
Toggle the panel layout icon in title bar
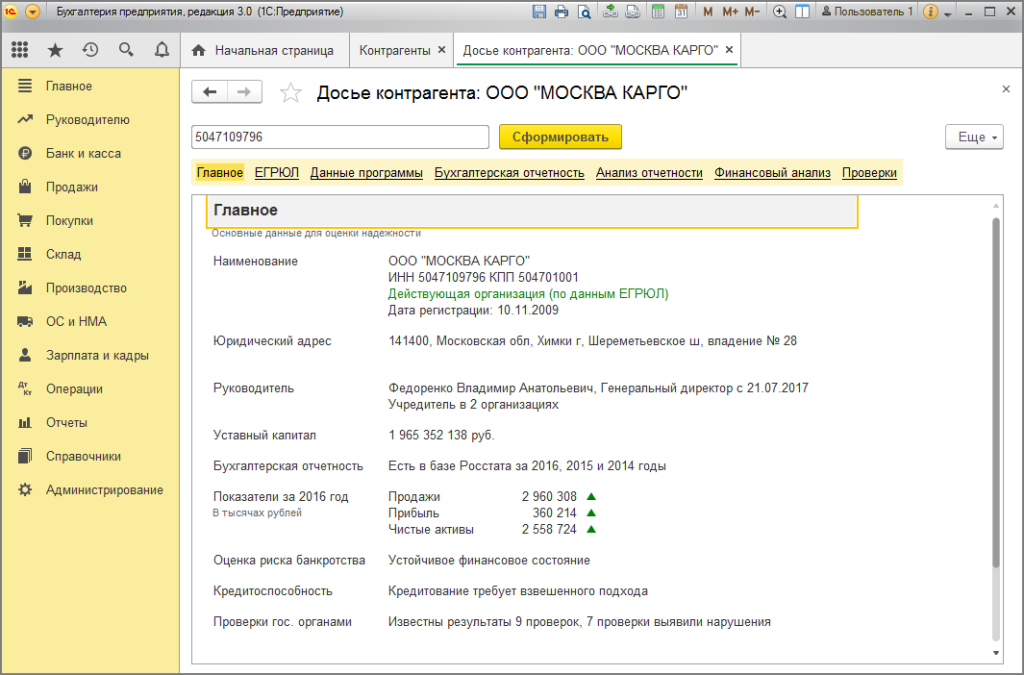pyautogui.click(x=803, y=12)
